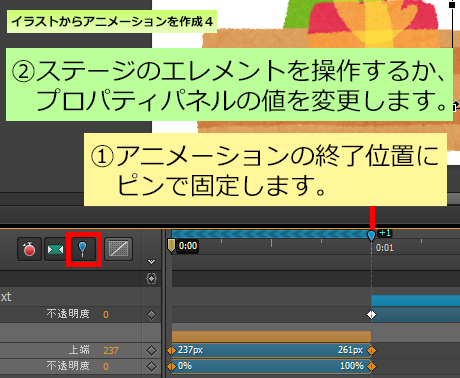Viewport: 460px width, 378px height.
Task: Click the blue chevron-patterned pin range bar
Action: [x=270, y=234]
